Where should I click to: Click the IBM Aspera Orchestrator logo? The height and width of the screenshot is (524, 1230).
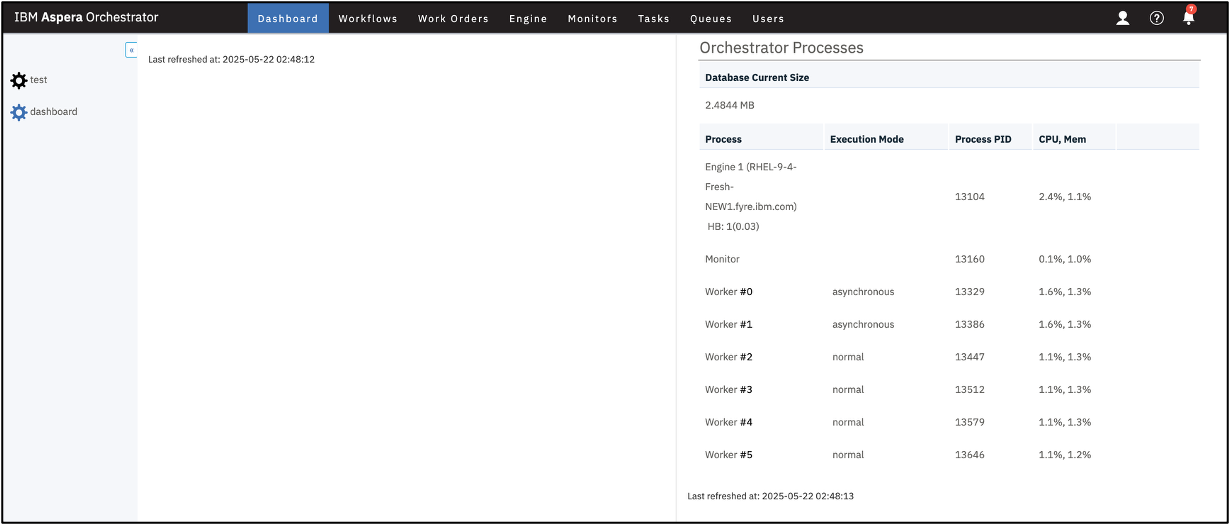pyautogui.click(x=86, y=17)
